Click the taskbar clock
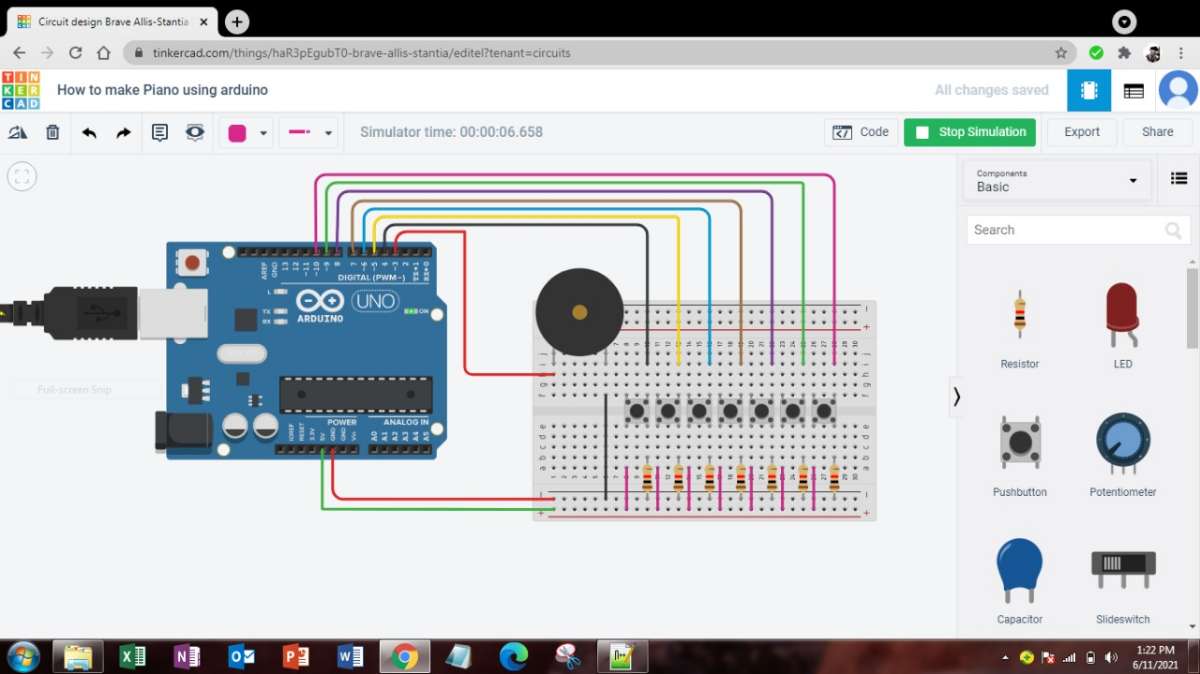Screen dimensions: 1200x674 click(x=1155, y=657)
